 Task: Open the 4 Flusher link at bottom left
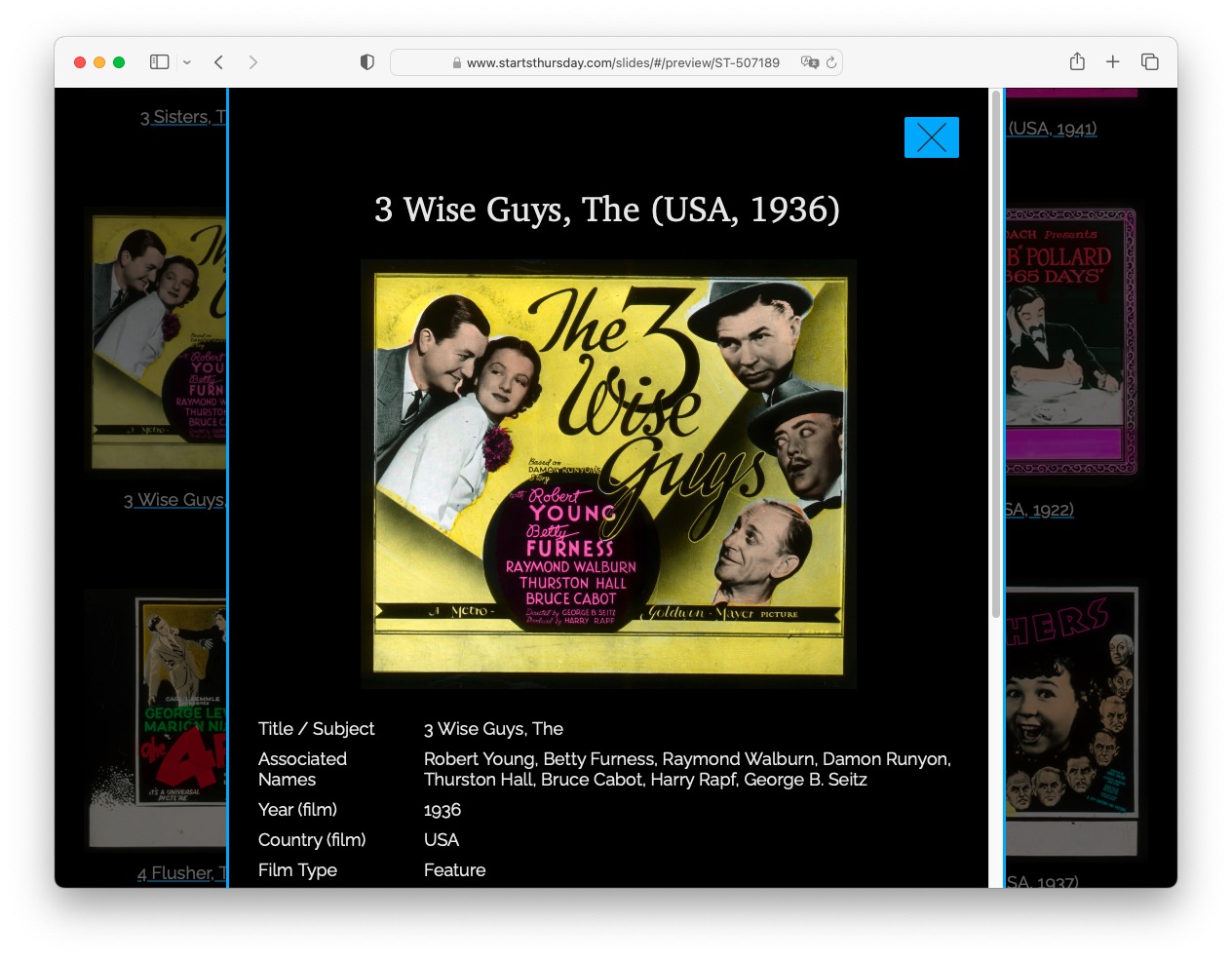[x=182, y=873]
